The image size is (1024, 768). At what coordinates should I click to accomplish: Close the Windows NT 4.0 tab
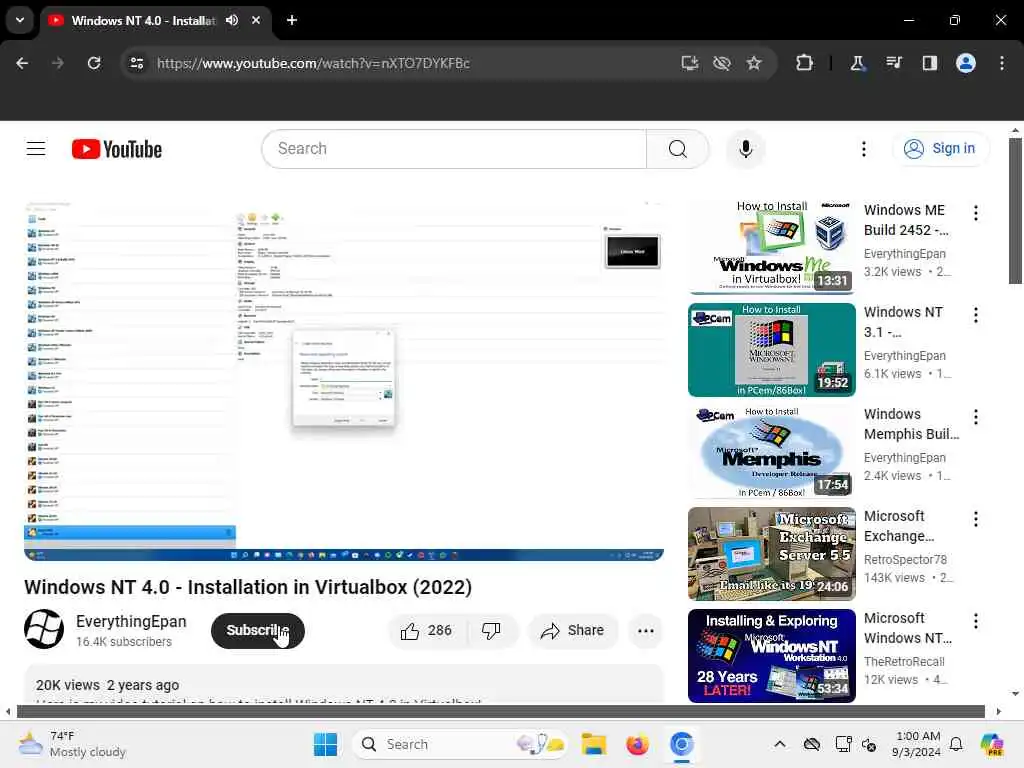(x=256, y=20)
